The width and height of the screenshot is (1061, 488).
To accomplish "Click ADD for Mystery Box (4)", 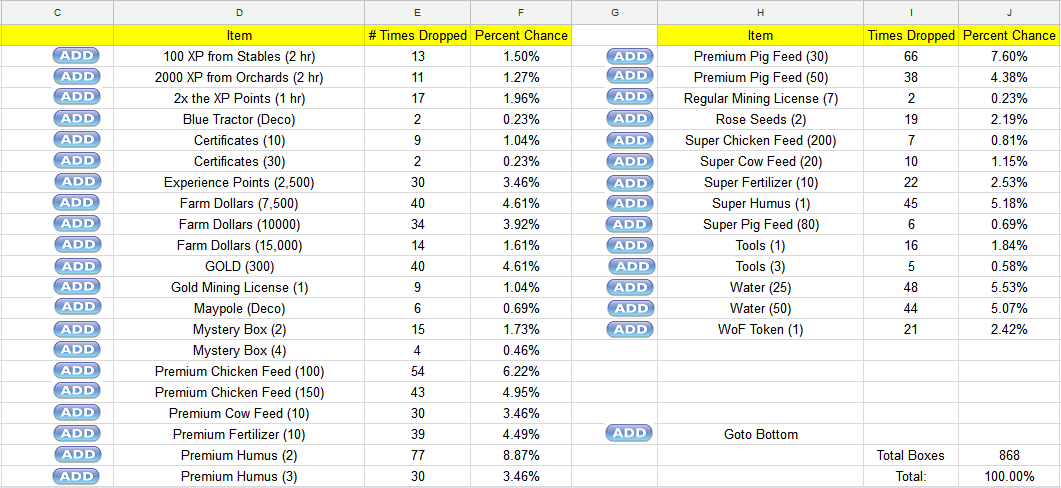I will (x=76, y=350).
